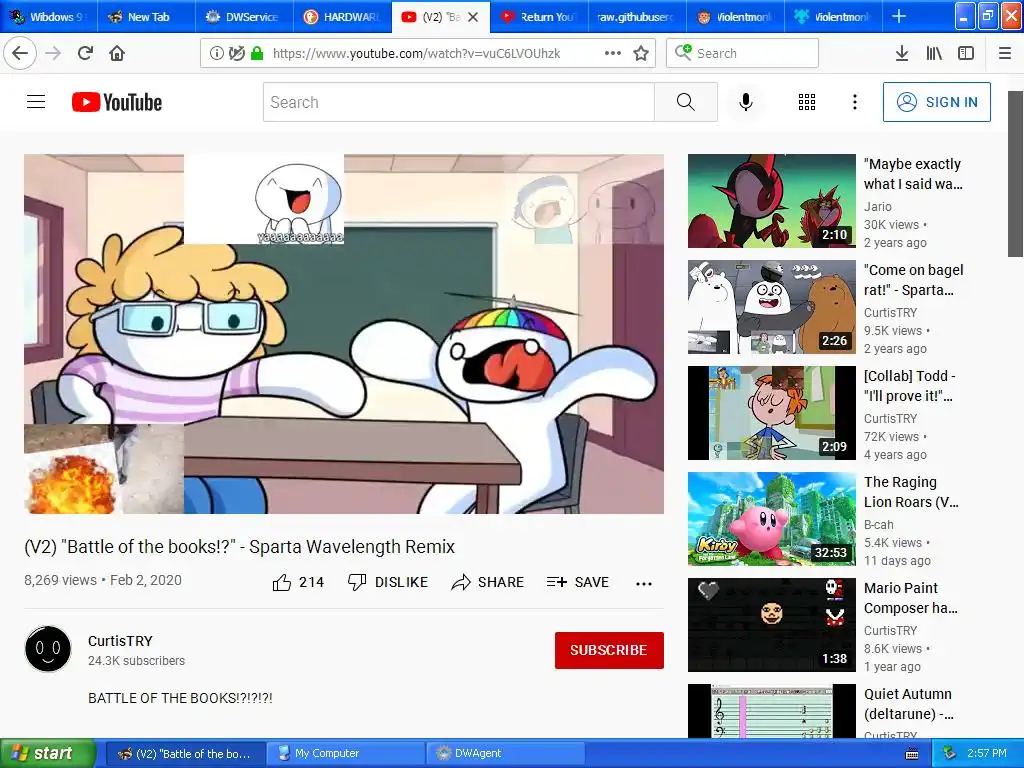Open a new browser tab with plus
The width and height of the screenshot is (1024, 768).
[899, 16]
